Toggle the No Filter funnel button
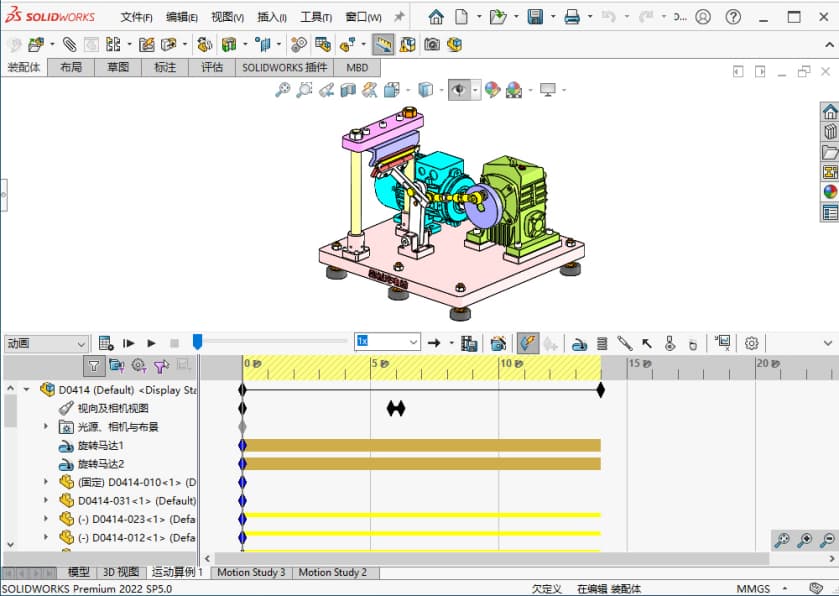 click(94, 366)
